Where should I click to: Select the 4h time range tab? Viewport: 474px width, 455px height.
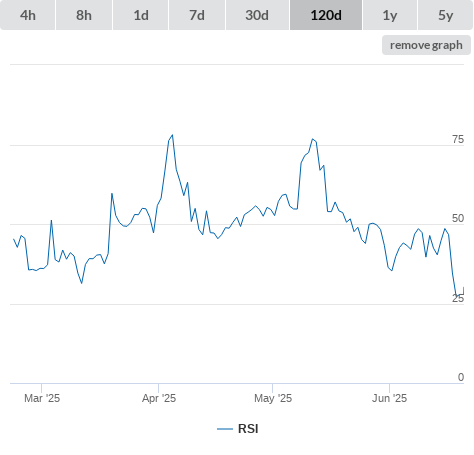pyautogui.click(x=28, y=15)
